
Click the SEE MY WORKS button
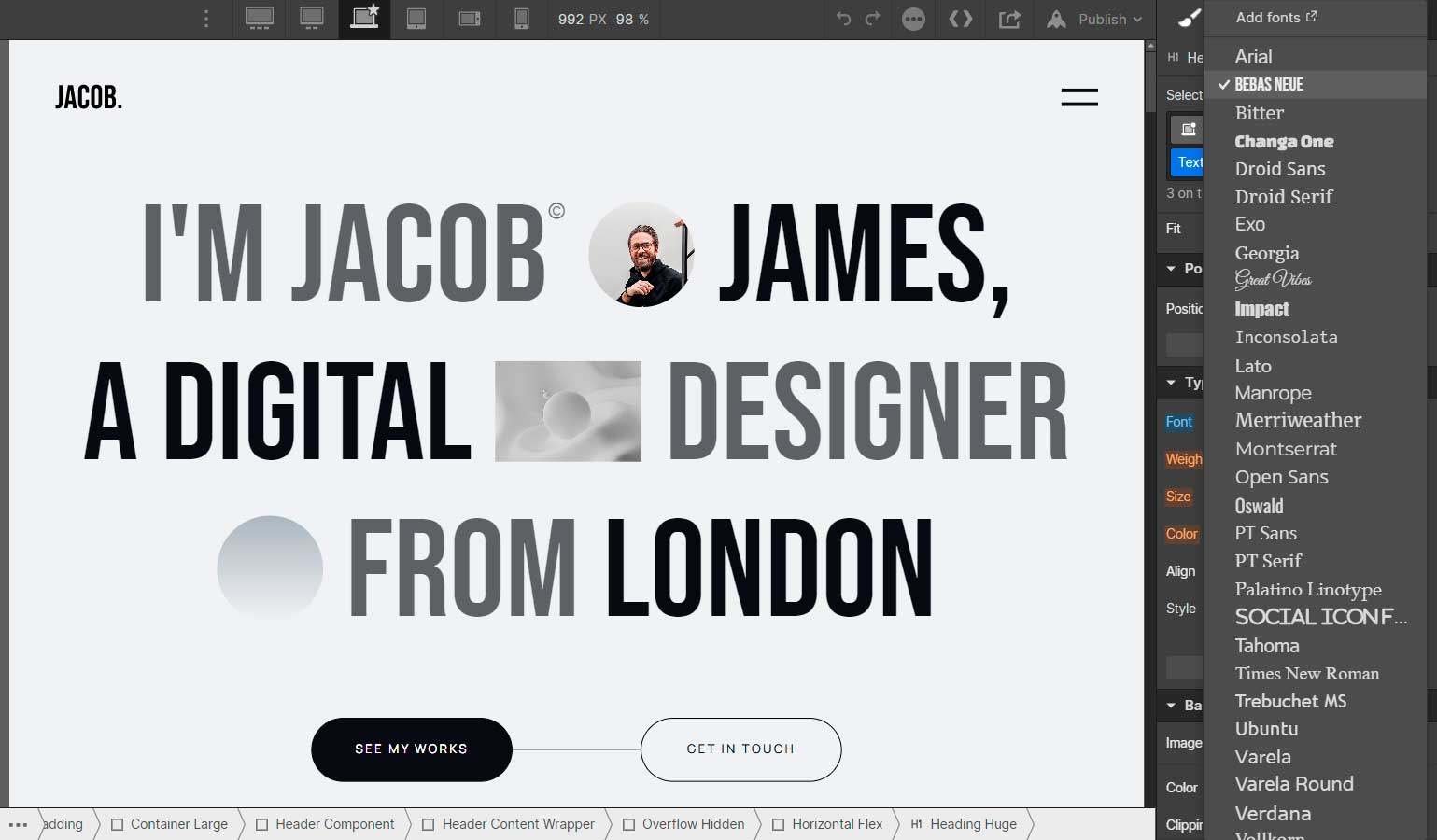(x=411, y=749)
